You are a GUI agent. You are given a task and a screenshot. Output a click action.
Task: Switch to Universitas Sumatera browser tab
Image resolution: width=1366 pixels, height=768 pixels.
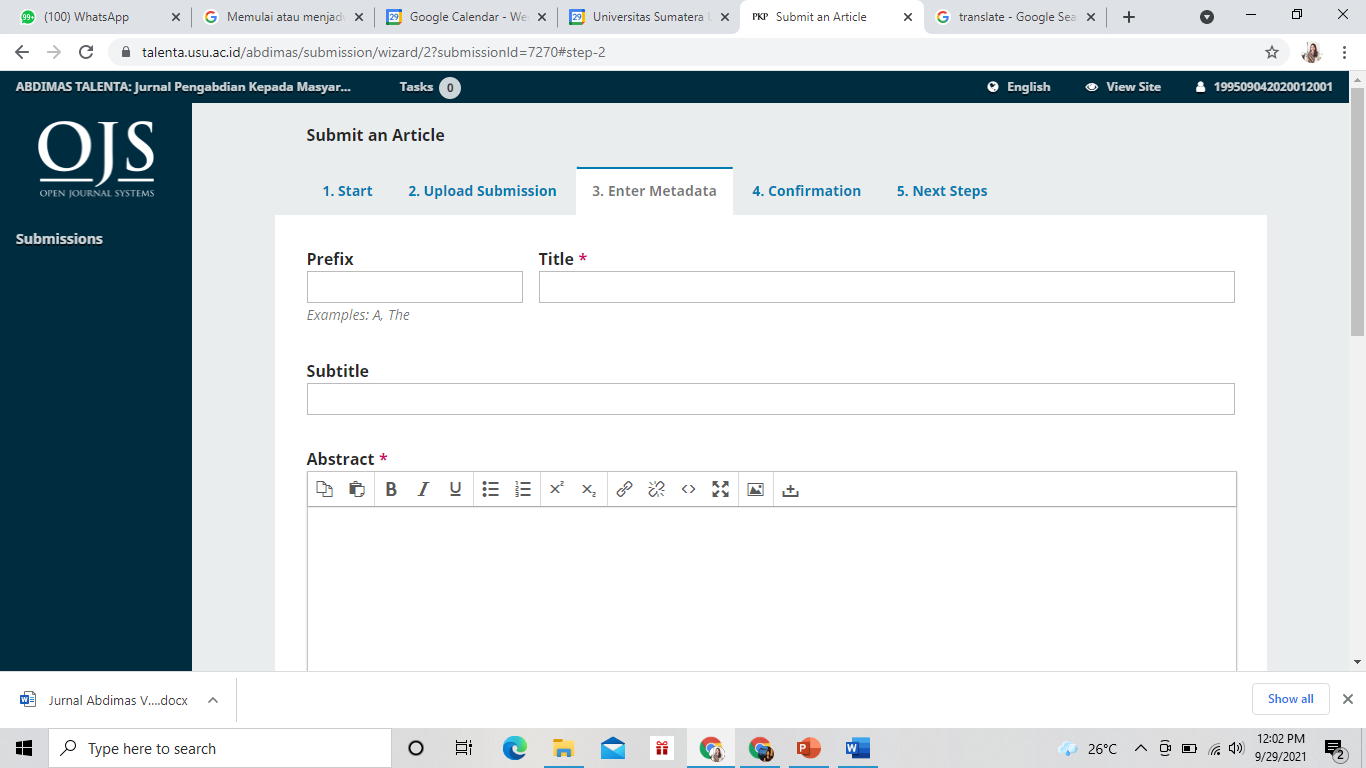point(649,17)
